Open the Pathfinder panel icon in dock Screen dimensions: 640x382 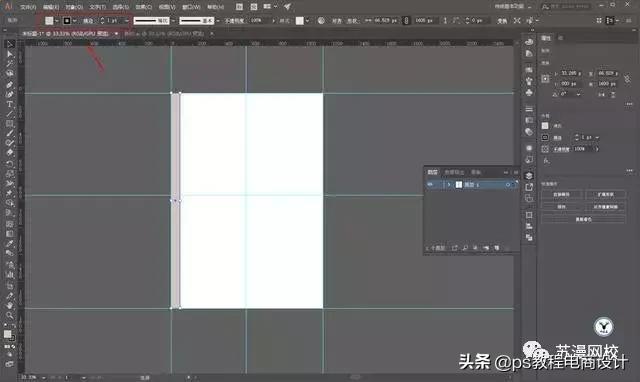pyautogui.click(x=529, y=238)
